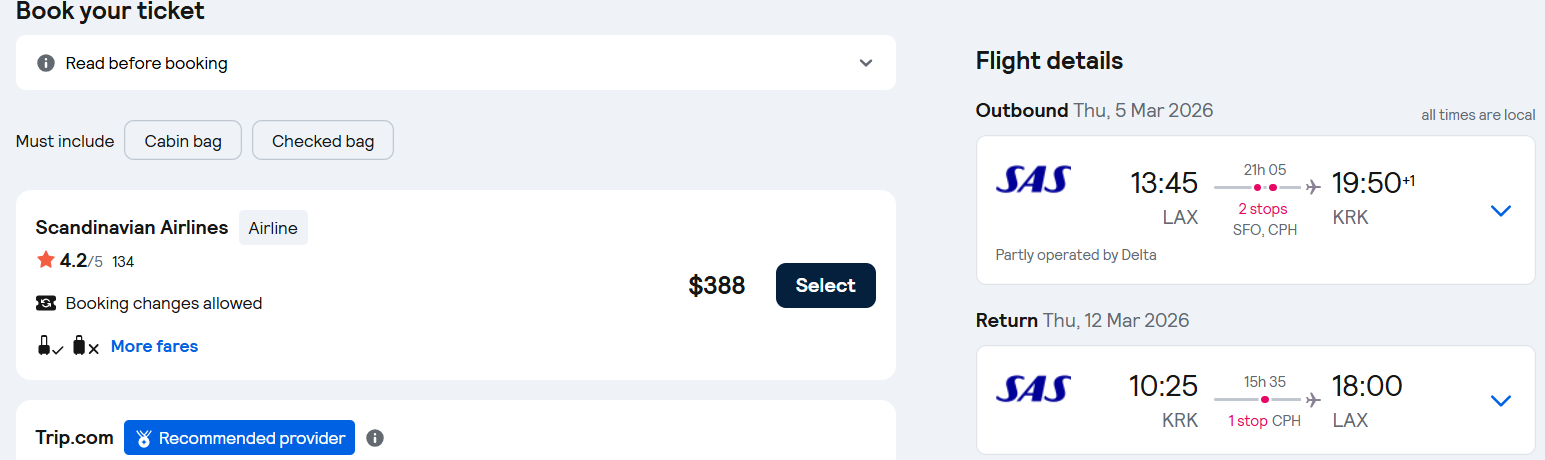This screenshot has height=460, width=1545.
Task: Click the Booking changes allowed icon
Action: coord(46,303)
